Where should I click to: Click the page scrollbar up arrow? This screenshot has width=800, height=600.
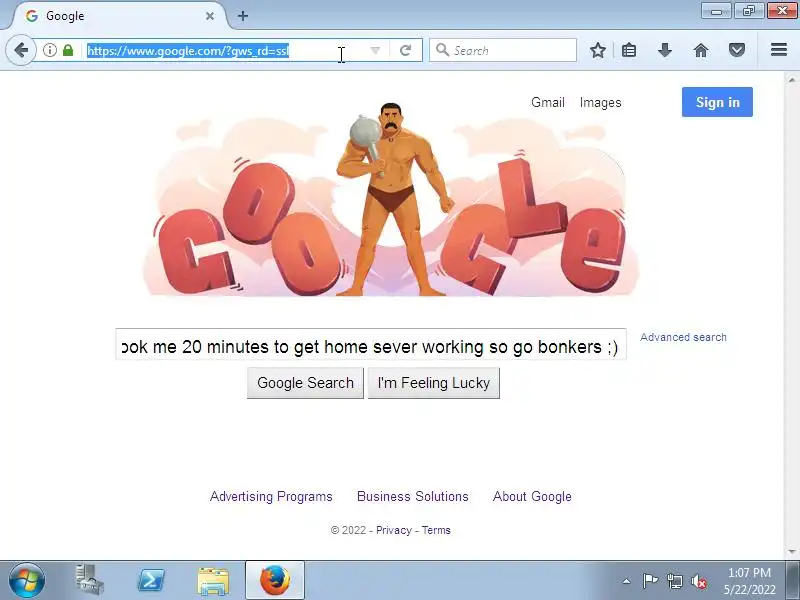point(791,80)
